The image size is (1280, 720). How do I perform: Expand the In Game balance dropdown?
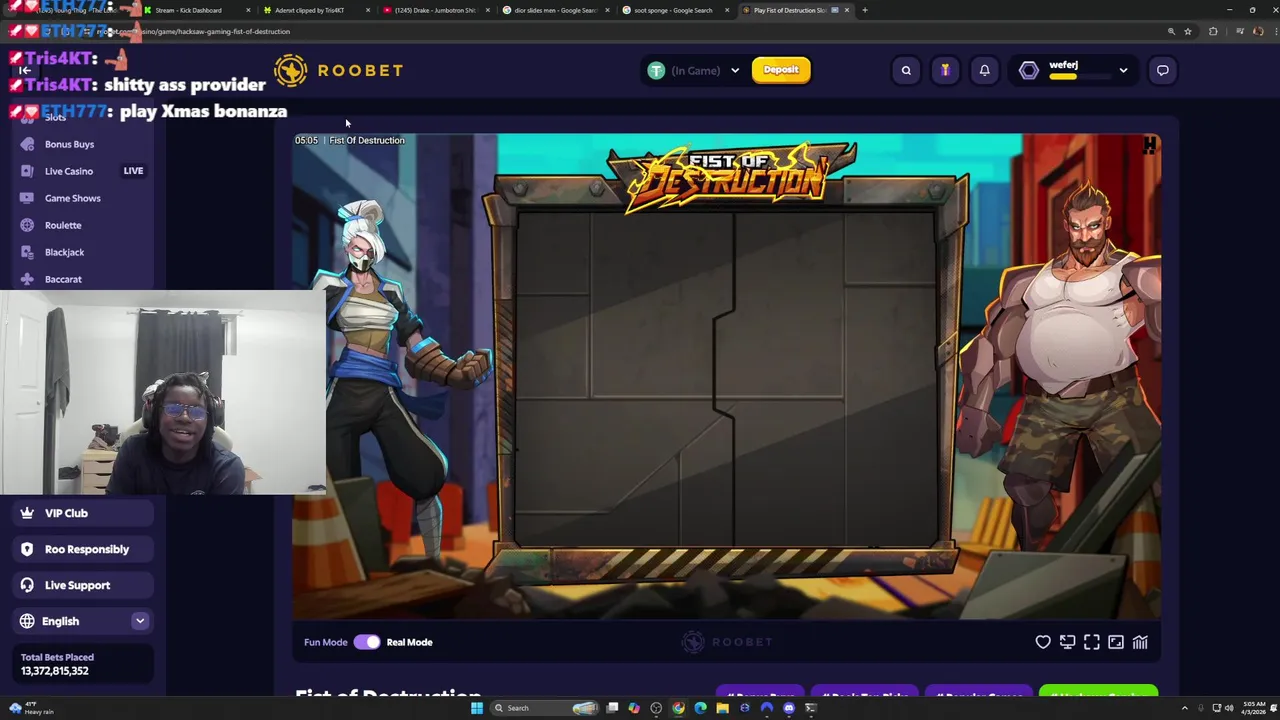coord(735,70)
